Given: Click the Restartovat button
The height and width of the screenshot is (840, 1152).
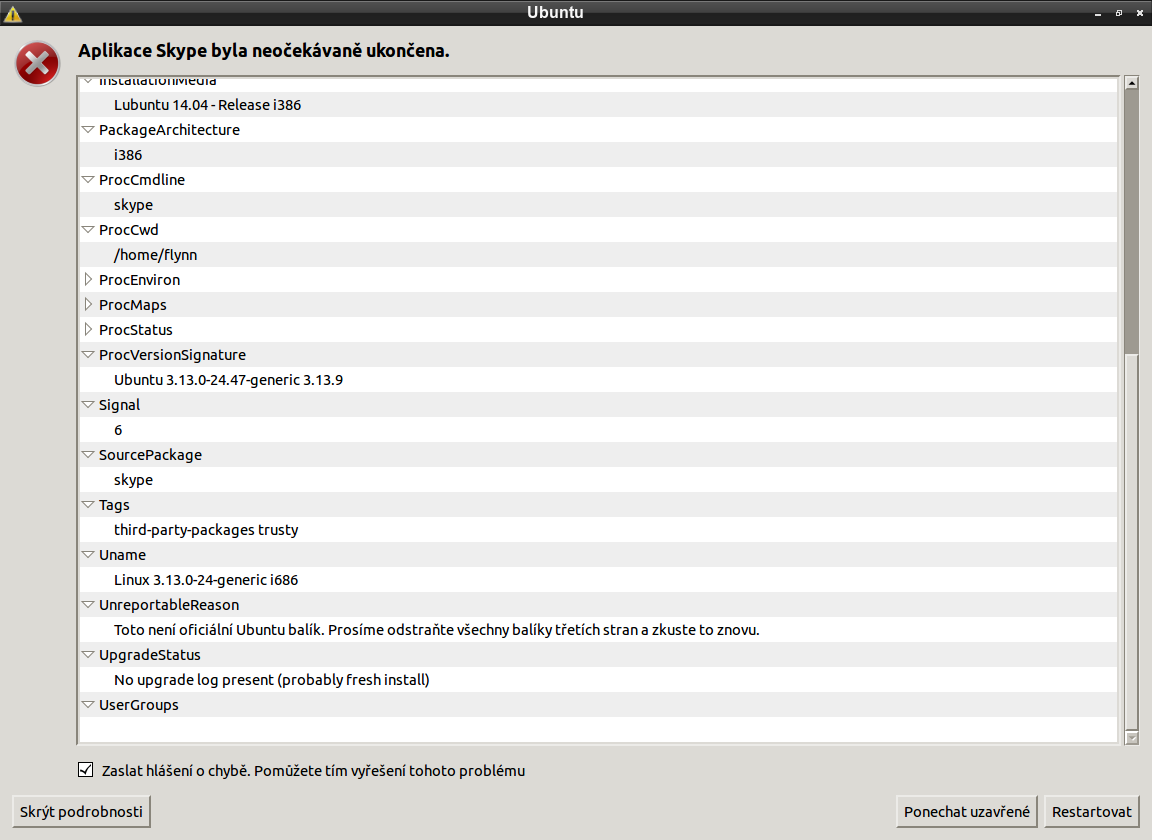Looking at the screenshot, I should pos(1092,811).
